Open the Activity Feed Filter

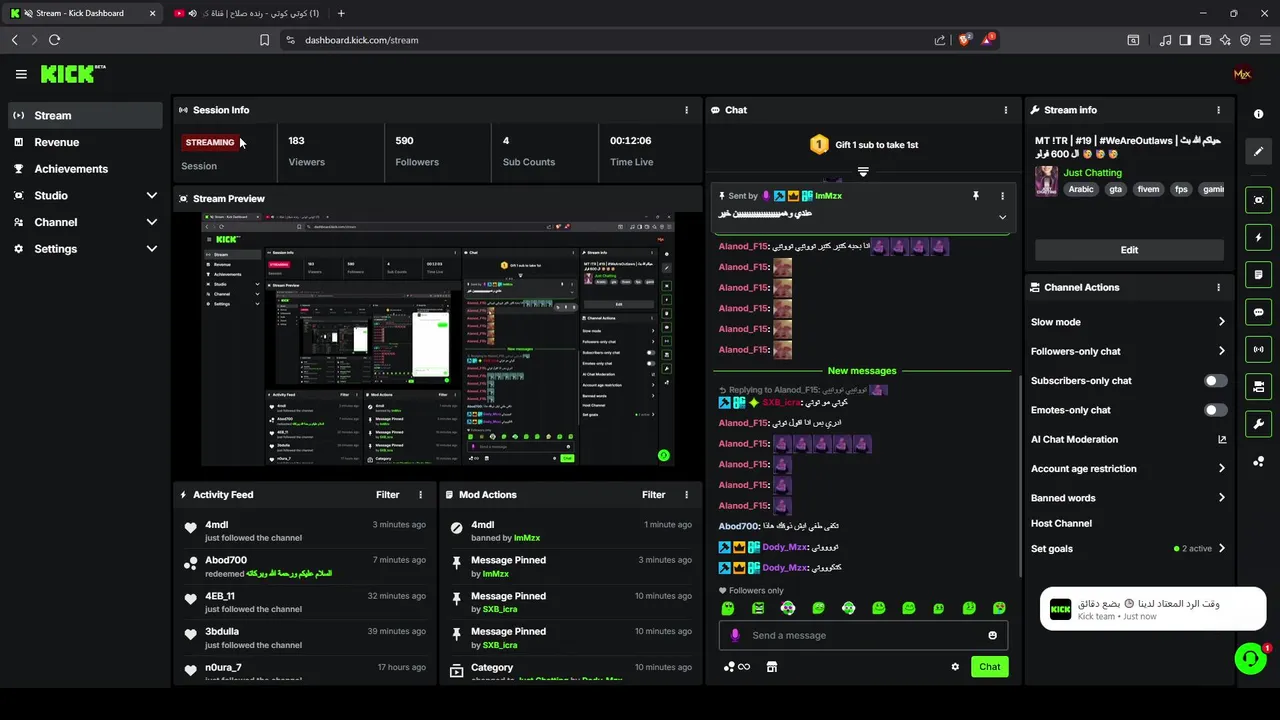pos(388,495)
